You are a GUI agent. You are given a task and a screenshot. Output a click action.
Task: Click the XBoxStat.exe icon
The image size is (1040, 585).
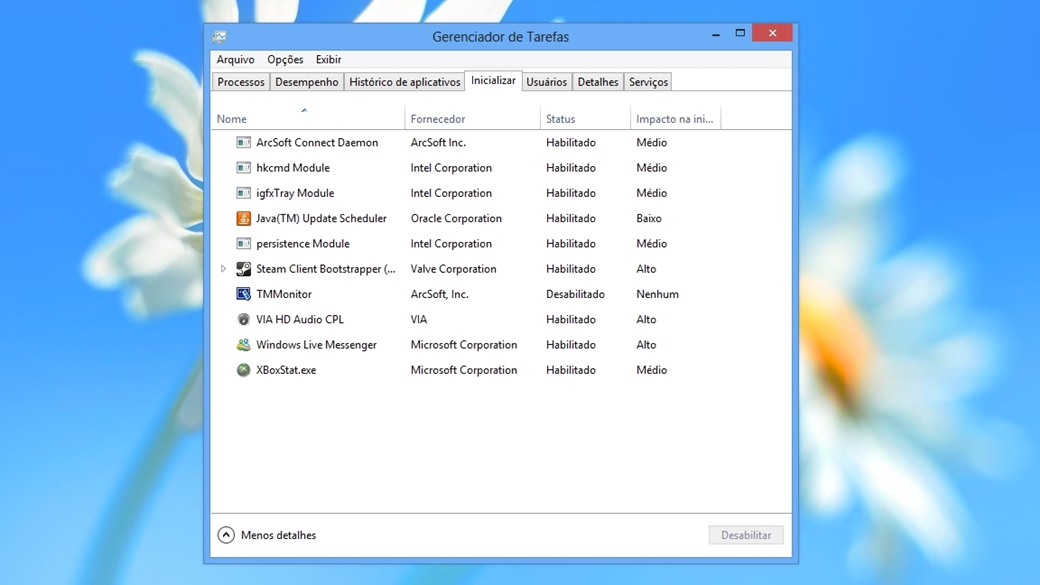tap(243, 370)
